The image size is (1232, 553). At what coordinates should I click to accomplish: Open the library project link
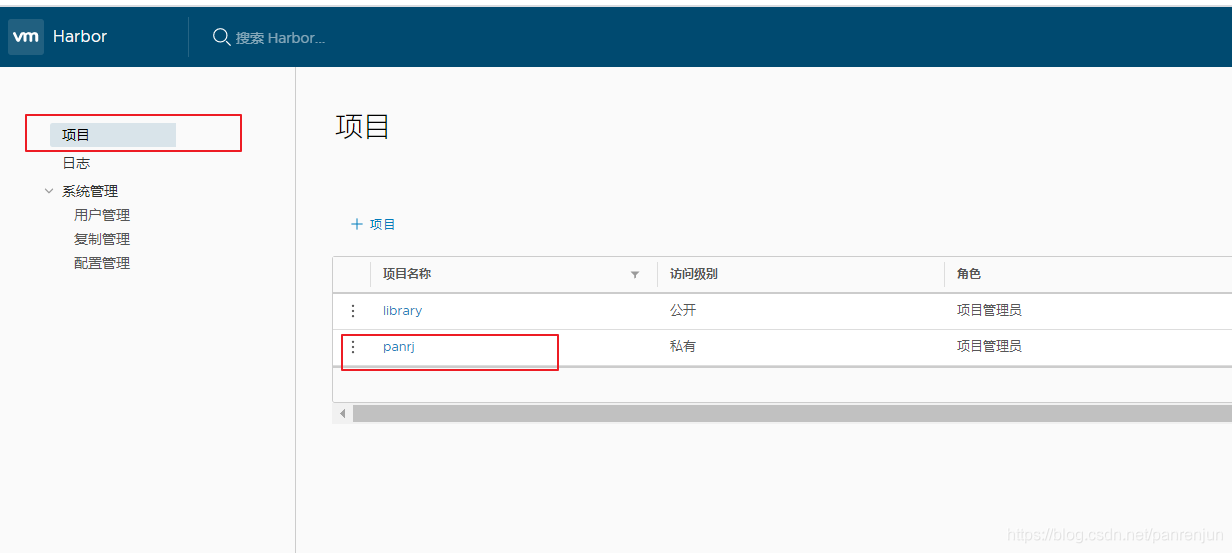402,311
